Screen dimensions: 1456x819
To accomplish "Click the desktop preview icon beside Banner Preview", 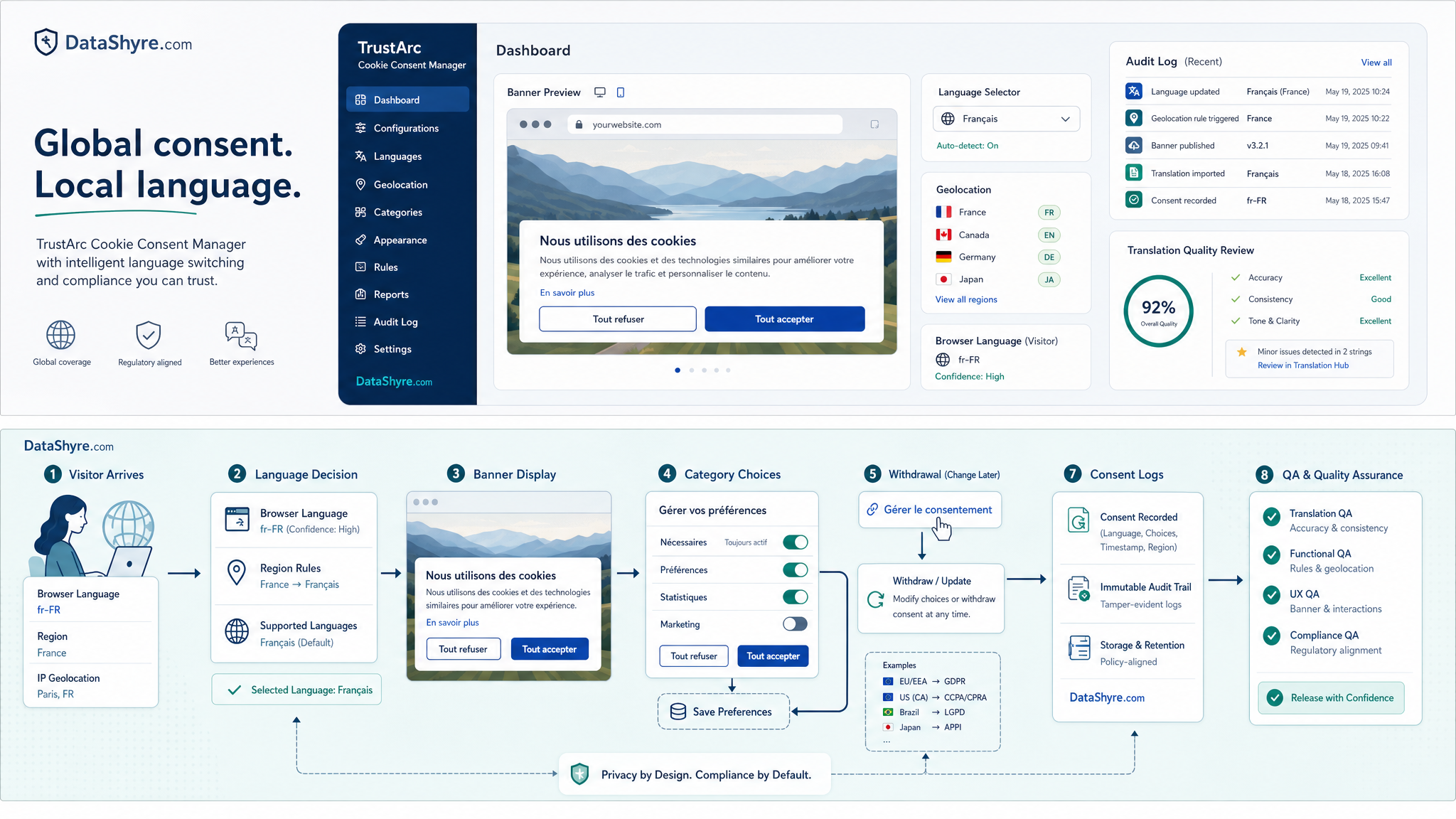I will coord(600,92).
